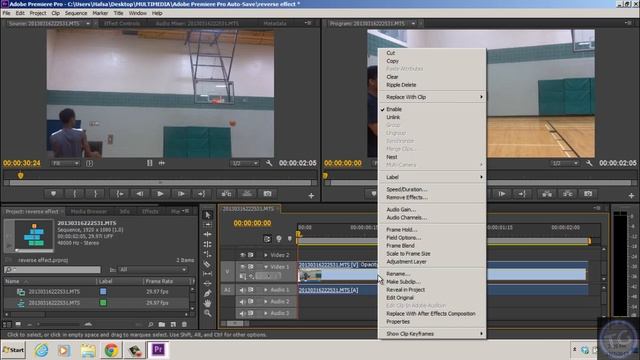Export frame camera icon in Program monitor
Image resolution: width=640 pixels, height=360 pixels.
[x=588, y=194]
